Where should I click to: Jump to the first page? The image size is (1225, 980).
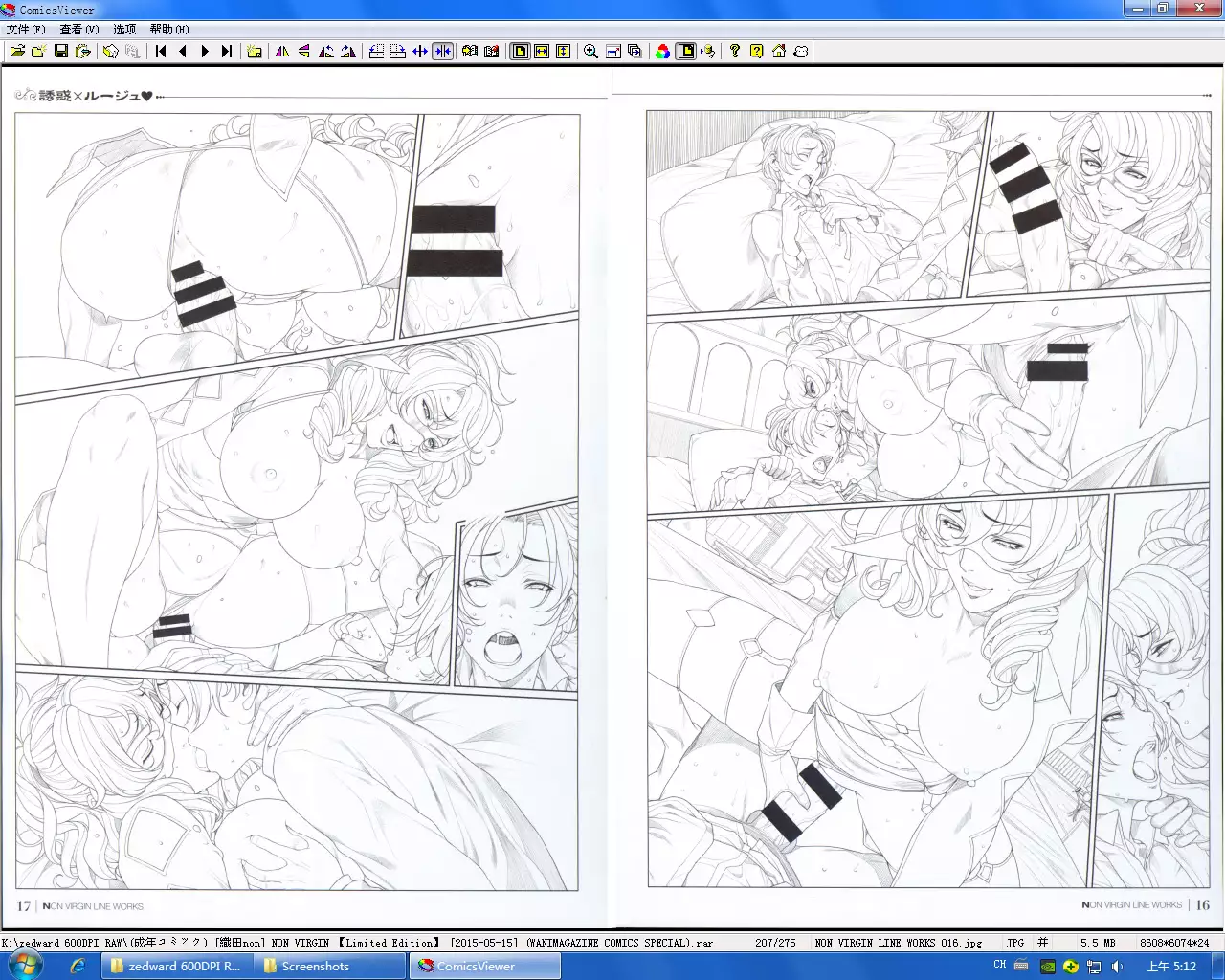pyautogui.click(x=161, y=52)
